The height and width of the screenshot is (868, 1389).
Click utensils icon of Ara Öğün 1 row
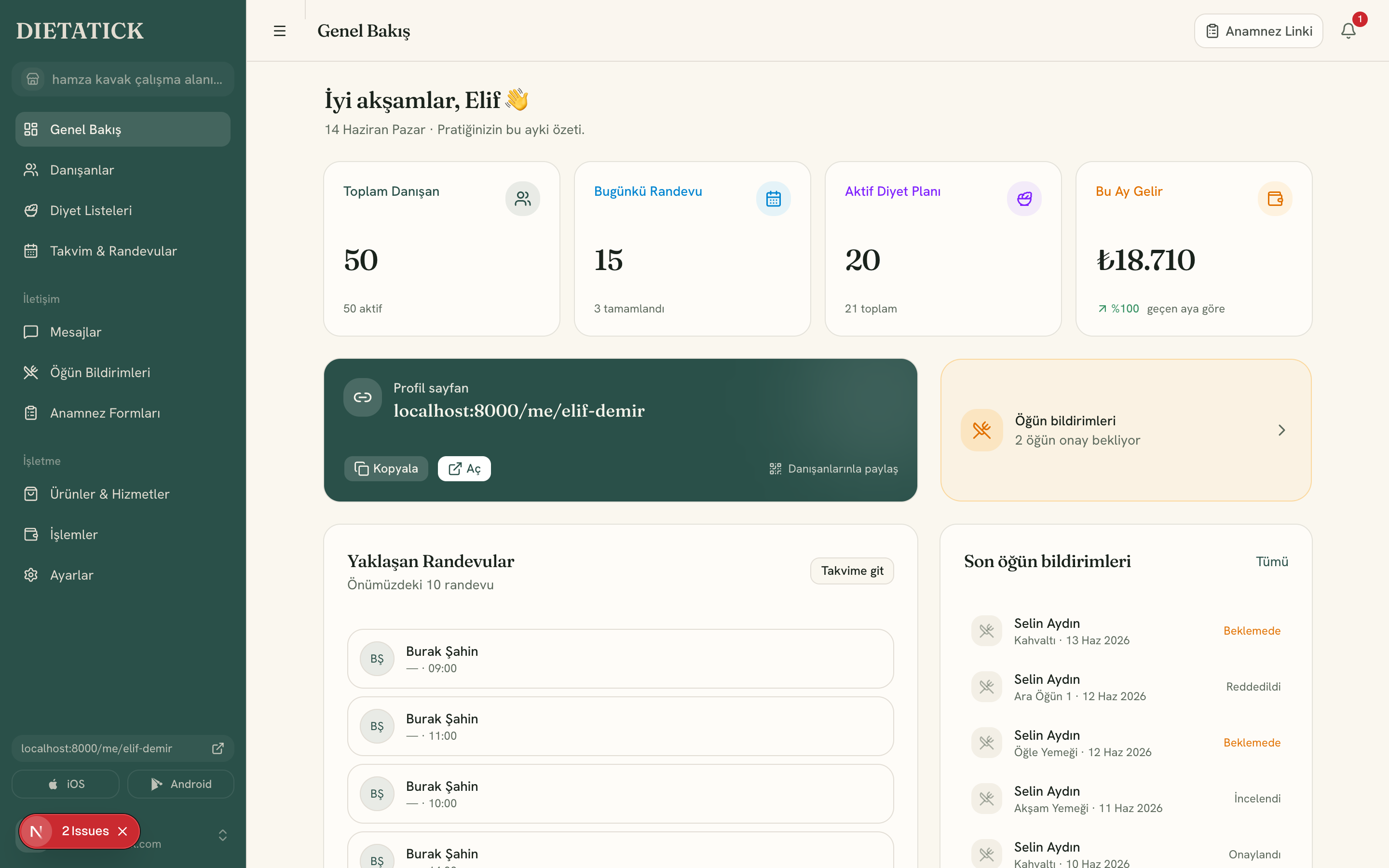coord(987,687)
